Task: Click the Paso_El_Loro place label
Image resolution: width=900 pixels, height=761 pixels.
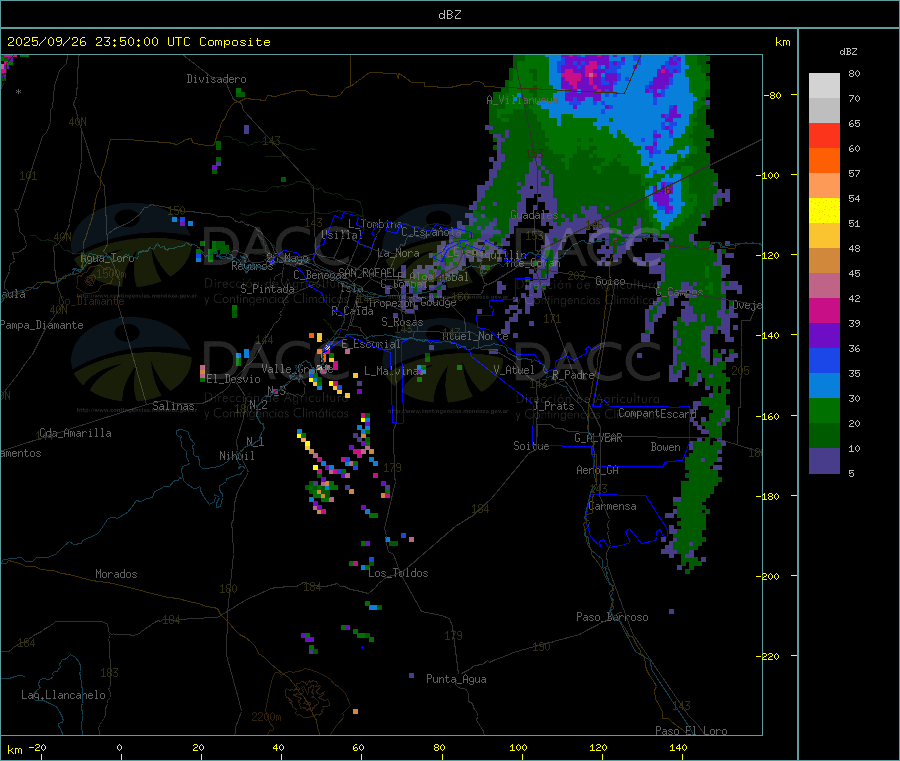Action: click(691, 731)
